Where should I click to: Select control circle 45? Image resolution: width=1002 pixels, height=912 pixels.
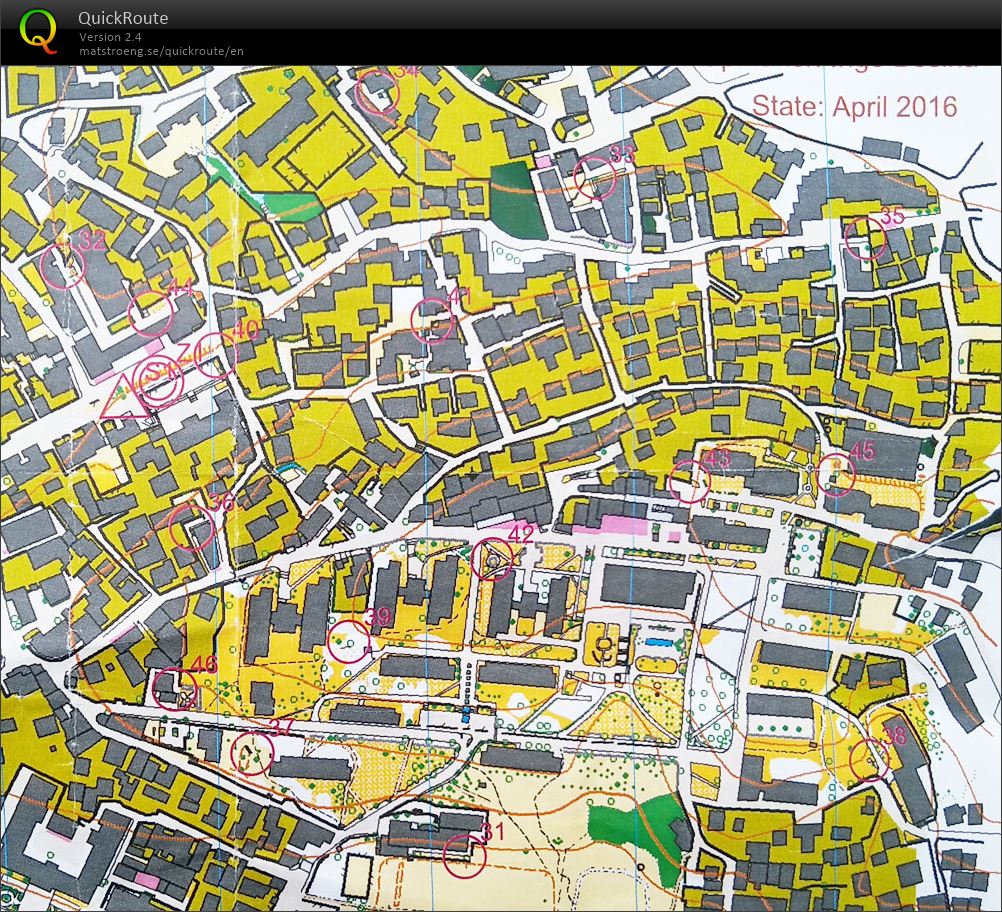tap(835, 475)
